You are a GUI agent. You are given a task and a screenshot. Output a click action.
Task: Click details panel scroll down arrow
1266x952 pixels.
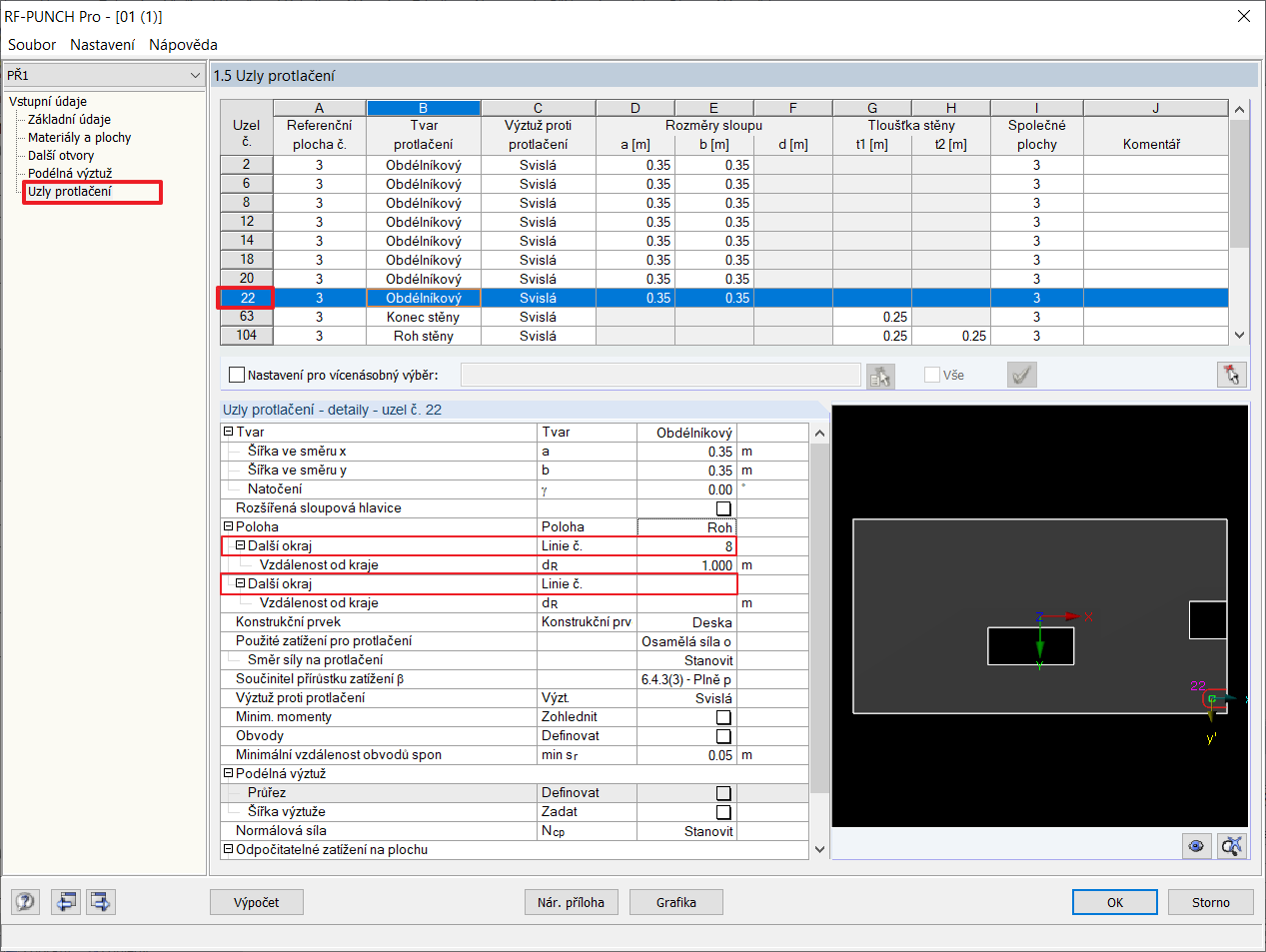820,850
